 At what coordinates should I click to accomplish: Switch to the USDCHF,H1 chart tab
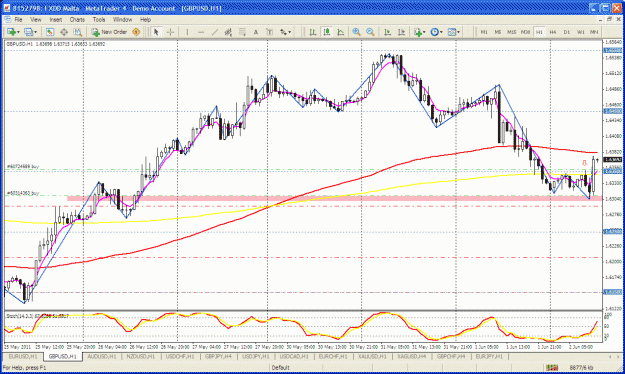tap(180, 356)
